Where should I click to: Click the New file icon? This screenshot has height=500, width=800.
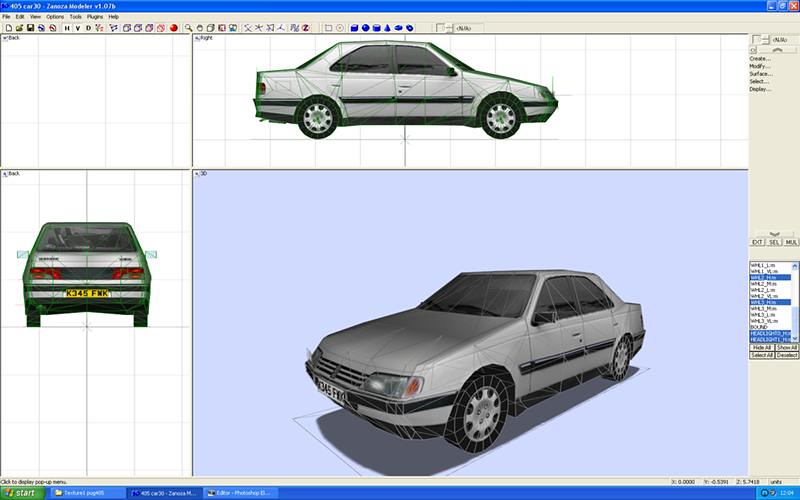(7, 28)
